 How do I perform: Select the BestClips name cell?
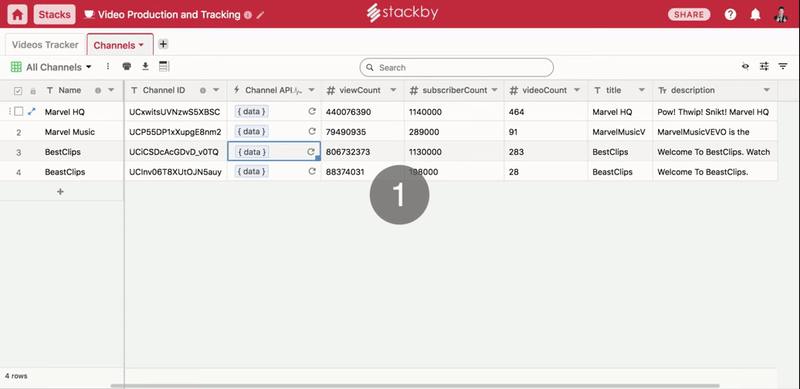click(x=63, y=152)
